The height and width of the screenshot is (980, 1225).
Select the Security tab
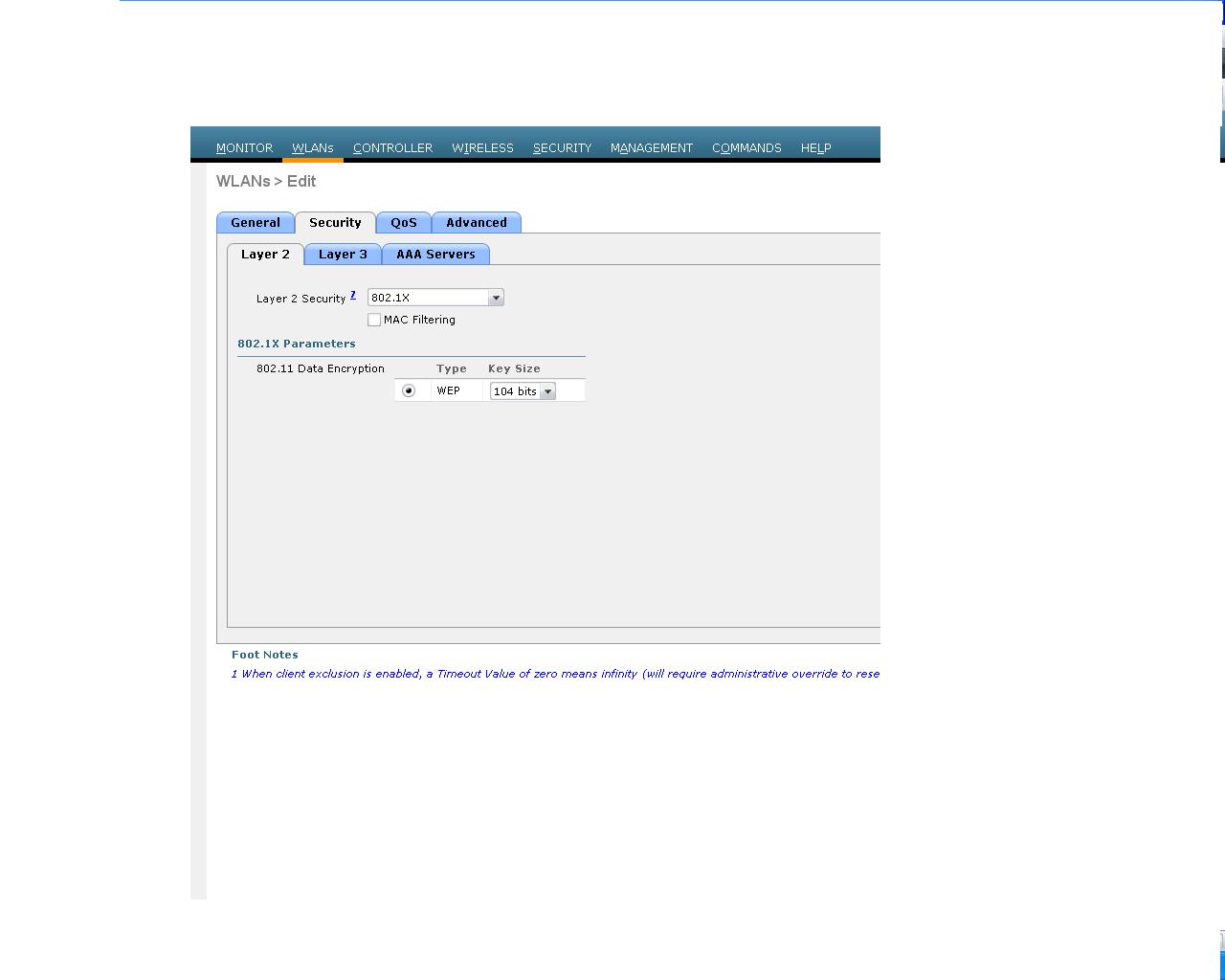[335, 223]
